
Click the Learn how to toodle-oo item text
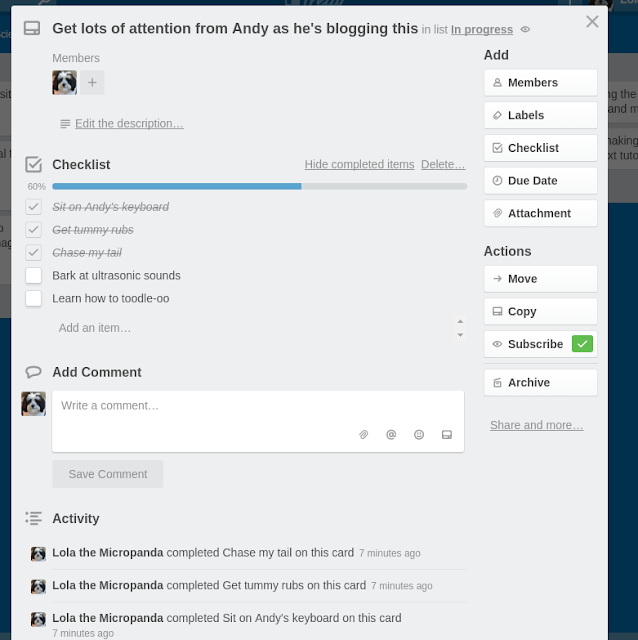click(111, 298)
